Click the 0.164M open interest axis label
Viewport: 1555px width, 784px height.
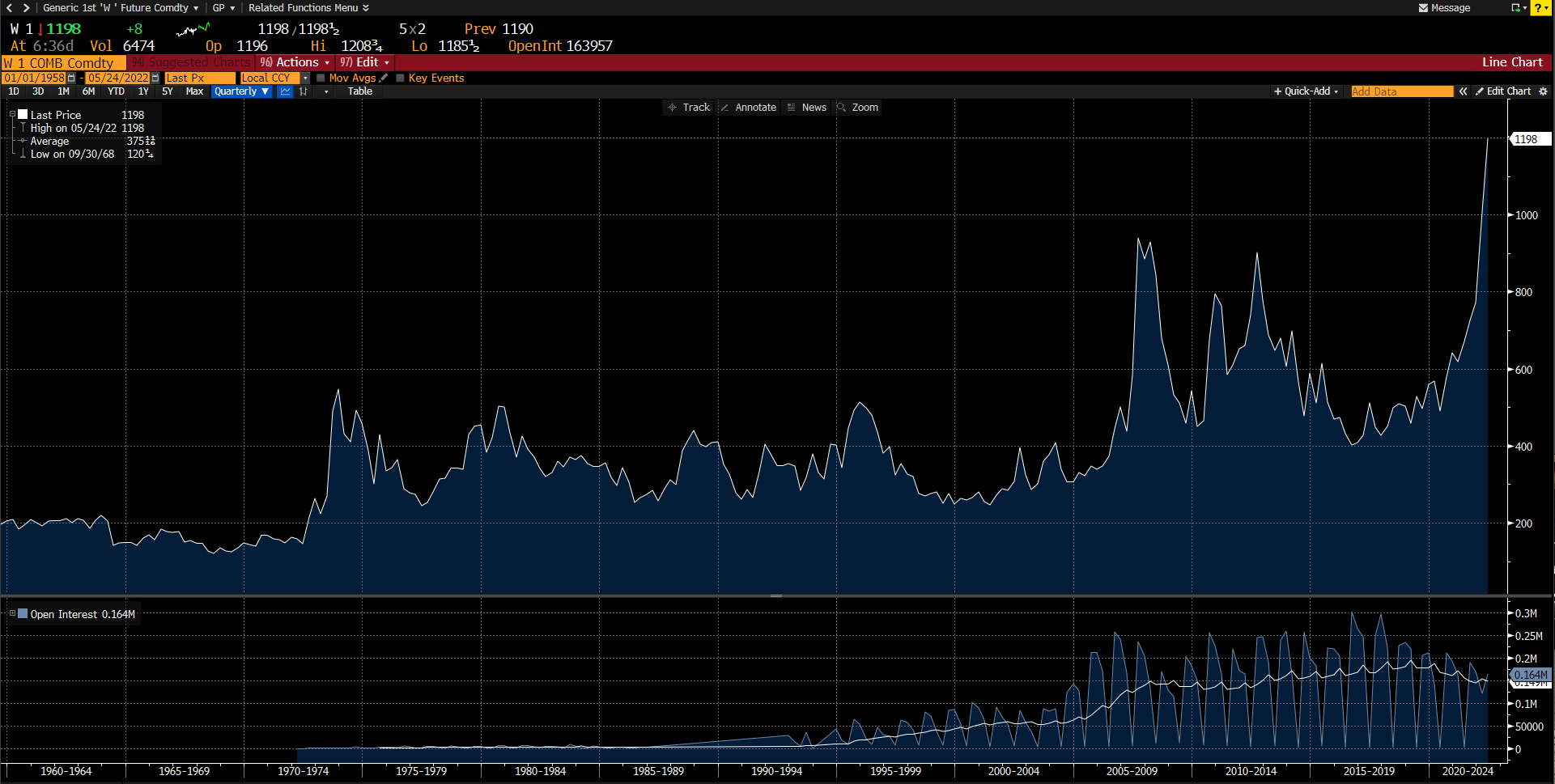tap(1530, 675)
